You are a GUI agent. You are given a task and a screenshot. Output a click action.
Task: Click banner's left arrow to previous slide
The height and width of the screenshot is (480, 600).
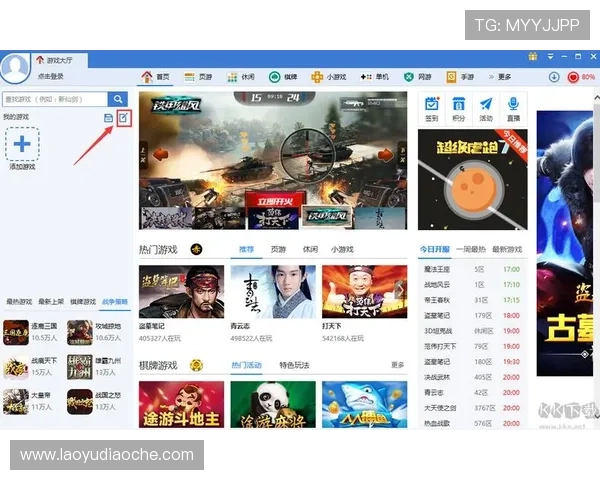coord(159,154)
